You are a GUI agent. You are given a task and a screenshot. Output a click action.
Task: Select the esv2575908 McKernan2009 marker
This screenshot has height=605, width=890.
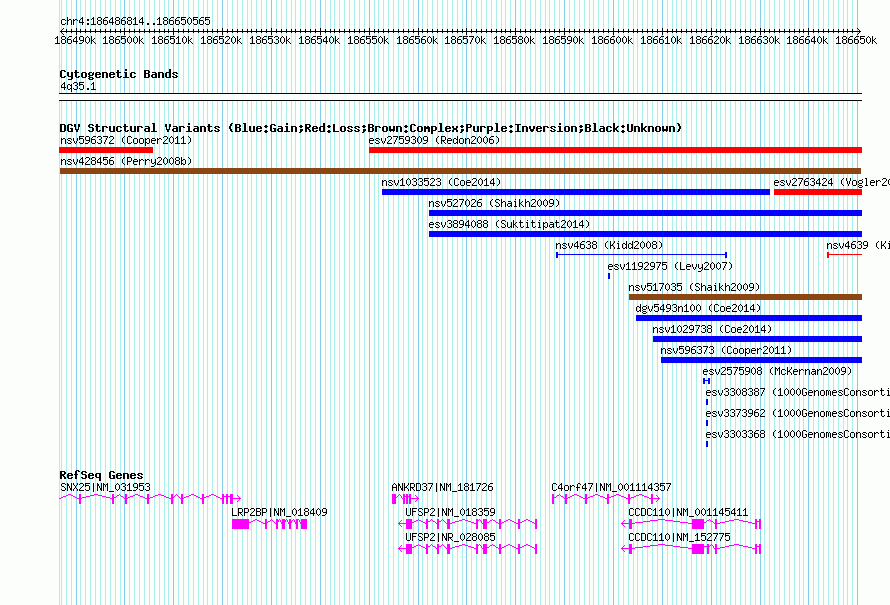(707, 381)
